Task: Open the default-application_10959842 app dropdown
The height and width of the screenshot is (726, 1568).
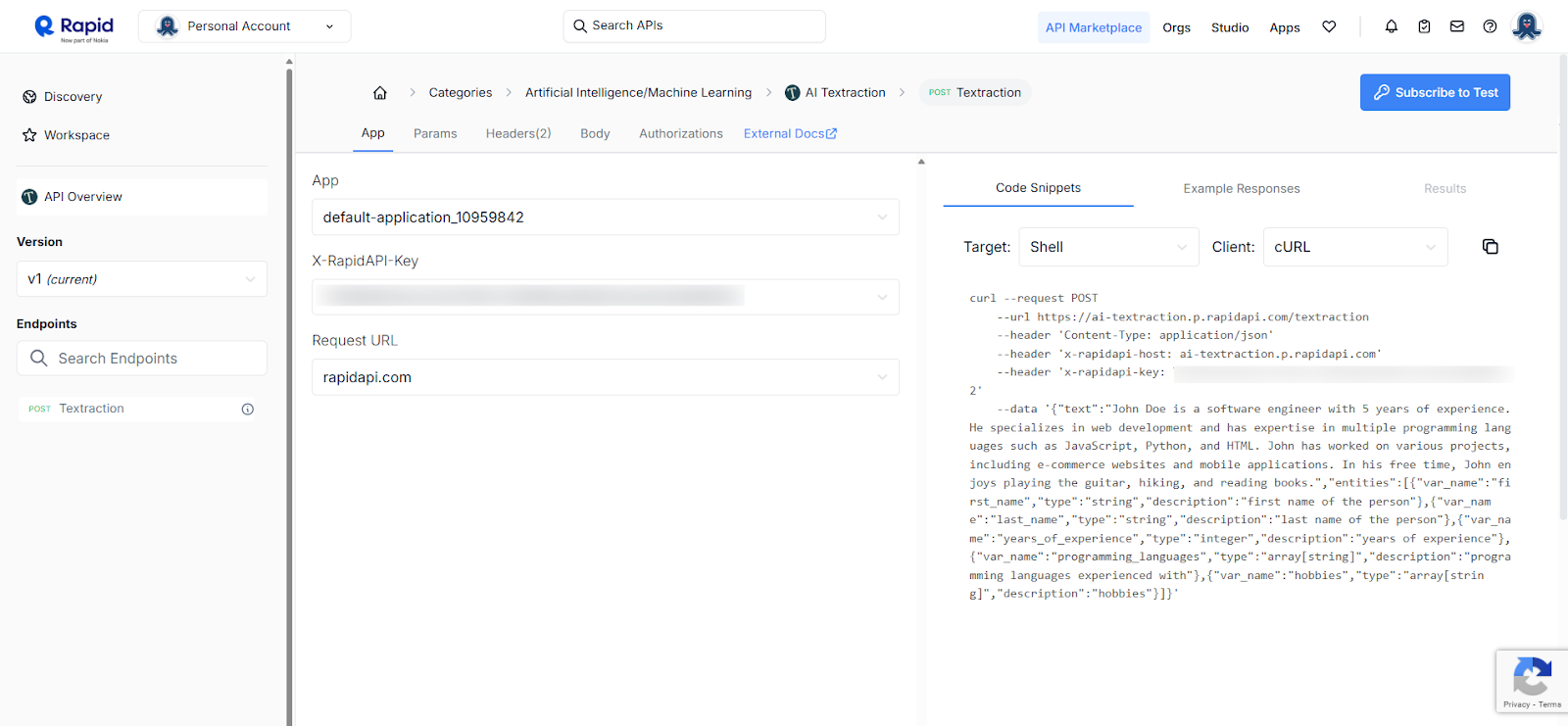Action: 606,218
